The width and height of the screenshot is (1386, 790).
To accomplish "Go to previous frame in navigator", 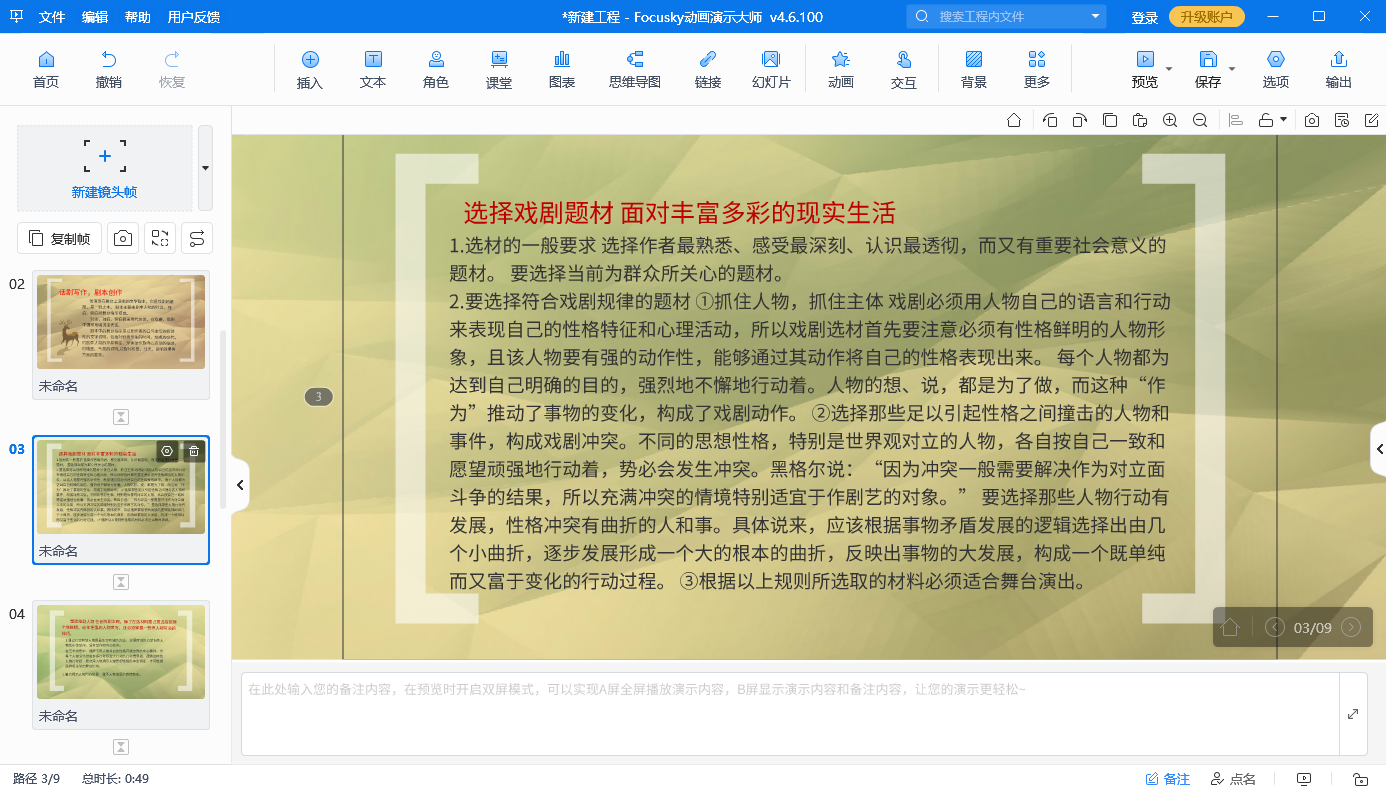I will (x=1275, y=628).
